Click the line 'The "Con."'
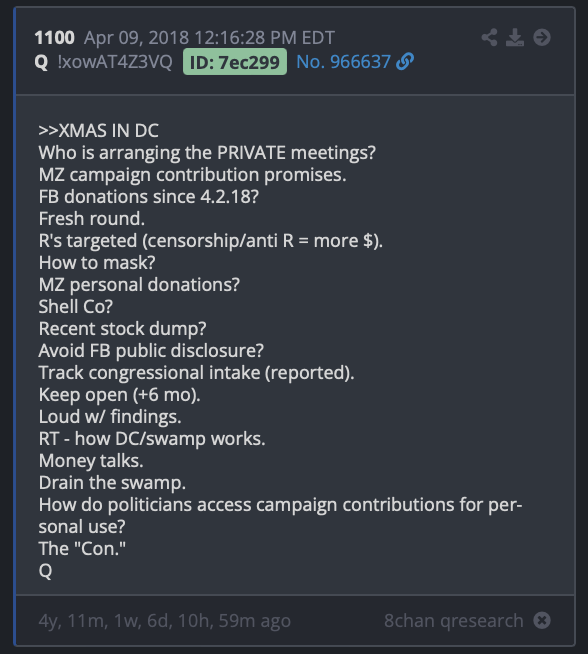The image size is (588, 654). click(x=82, y=548)
